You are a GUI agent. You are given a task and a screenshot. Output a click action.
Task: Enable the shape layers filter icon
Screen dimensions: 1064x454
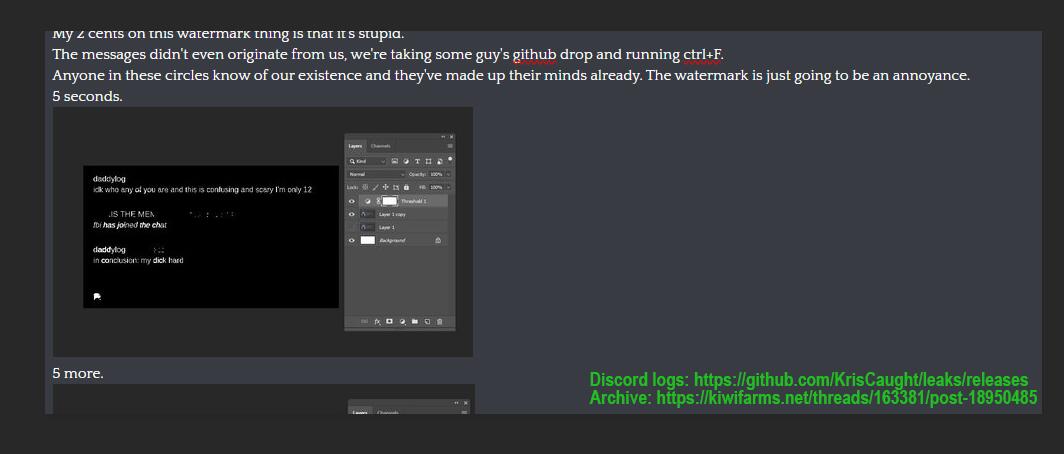428,162
